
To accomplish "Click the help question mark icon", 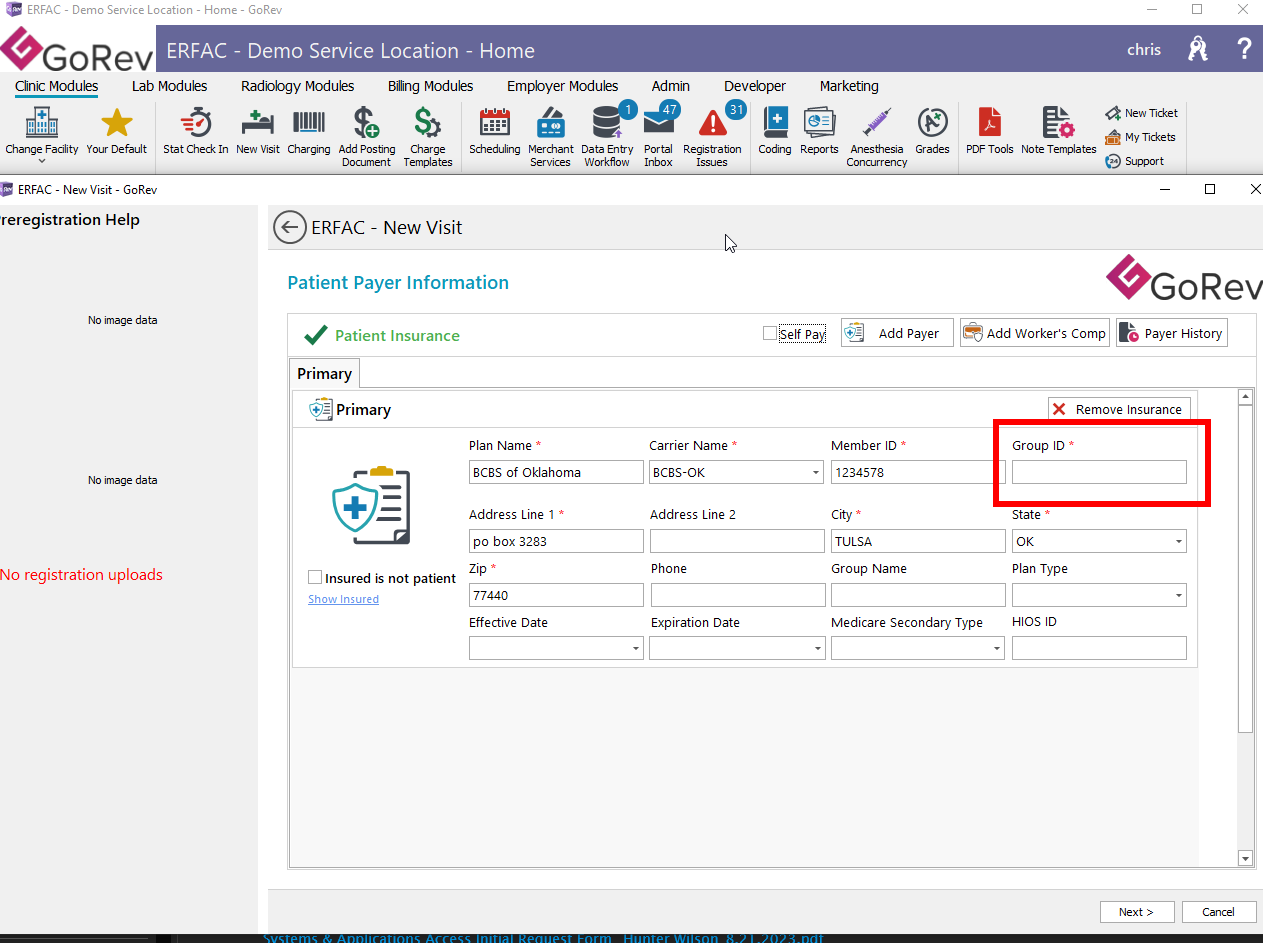I will [1244, 49].
